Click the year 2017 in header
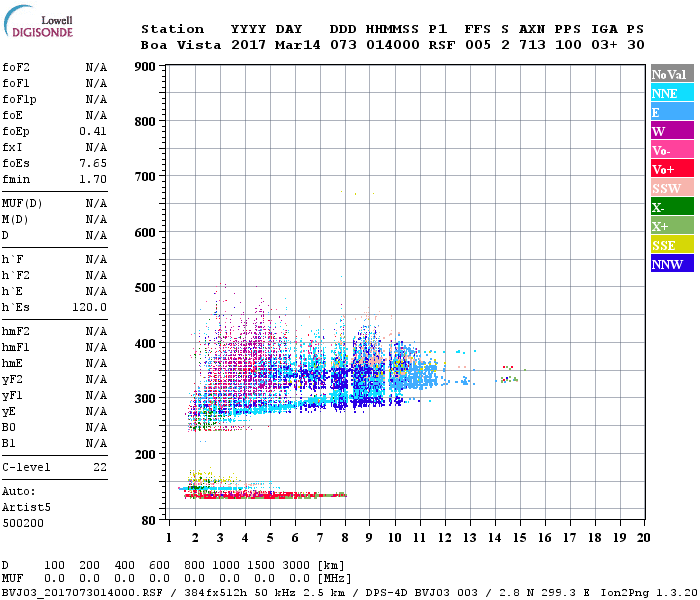Viewport: 700px width, 600px height. (x=248, y=45)
